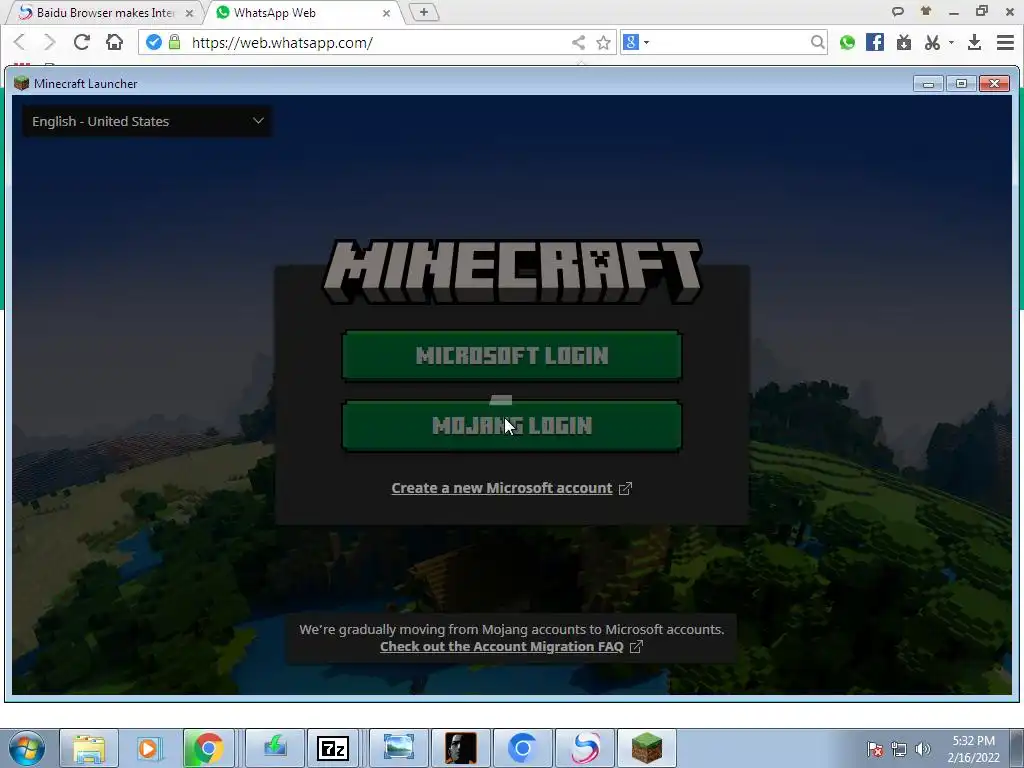Expand the English - United States language dropdown
The image size is (1024, 768).
(148, 121)
